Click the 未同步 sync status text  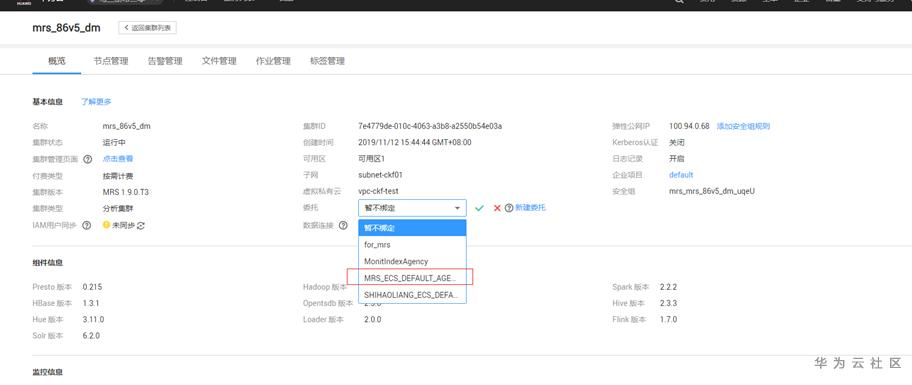click(123, 226)
